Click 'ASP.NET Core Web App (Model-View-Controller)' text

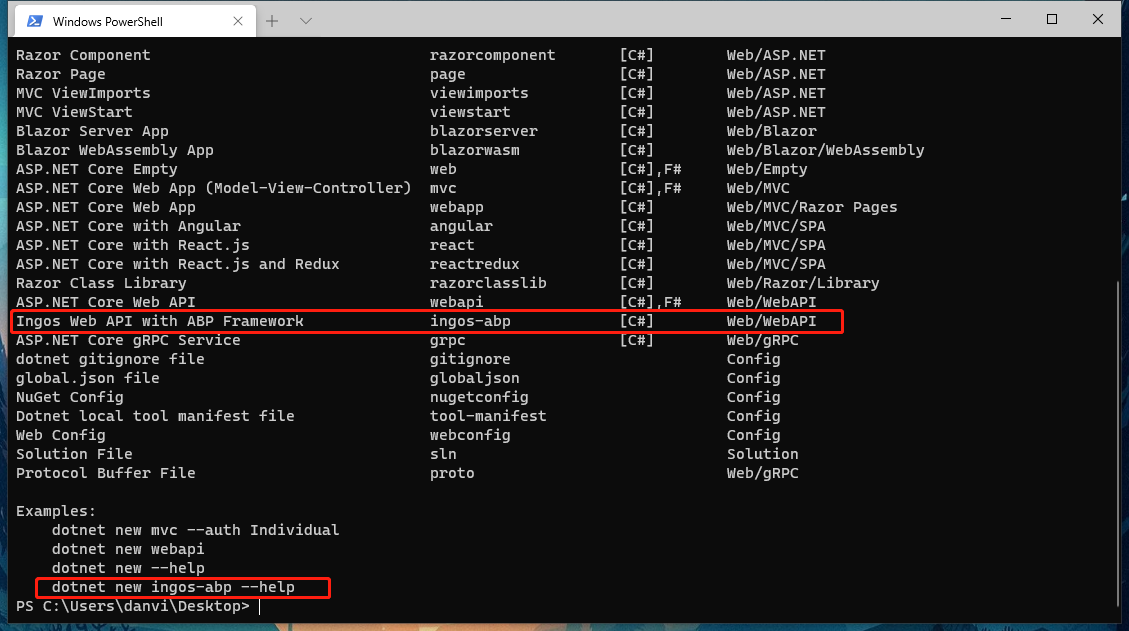click(214, 188)
